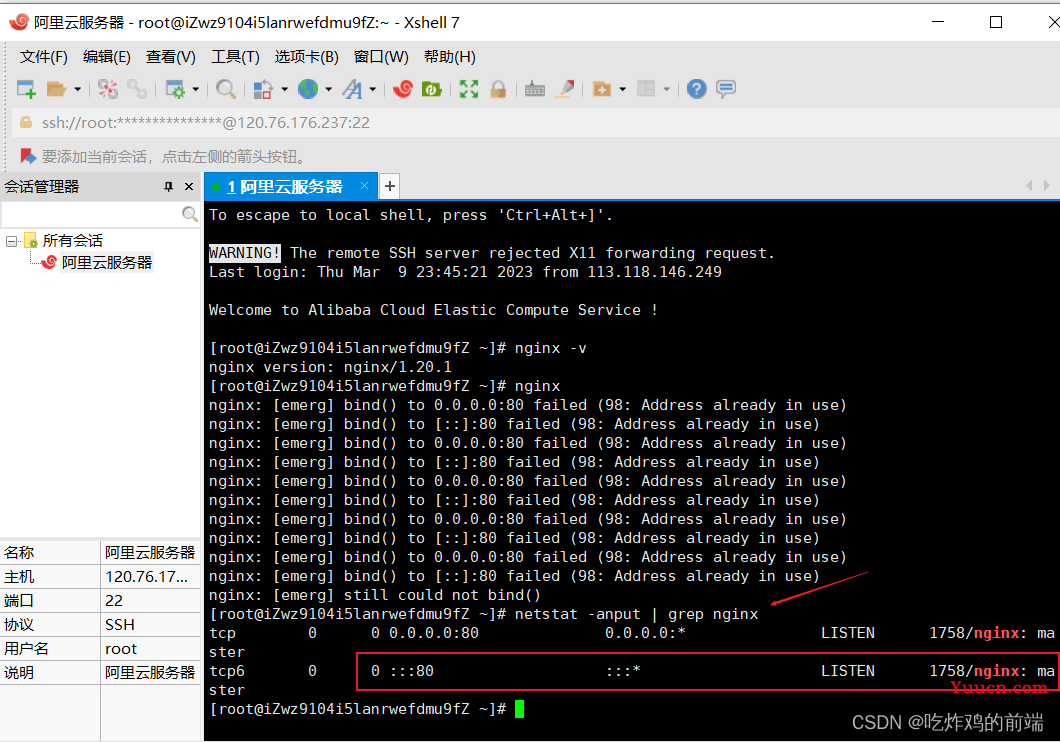Open Help blue question mark icon
This screenshot has height=742, width=1060.
pyautogui.click(x=696, y=89)
